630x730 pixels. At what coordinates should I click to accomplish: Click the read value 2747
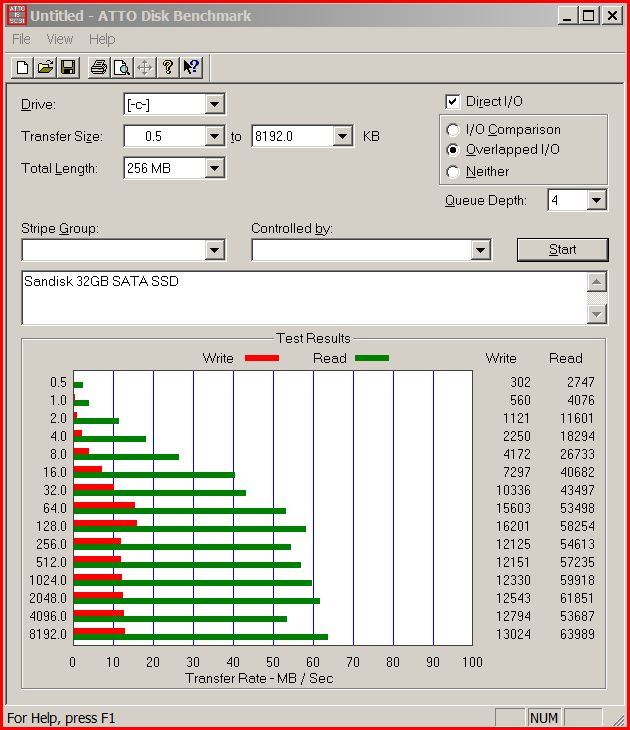pos(581,382)
